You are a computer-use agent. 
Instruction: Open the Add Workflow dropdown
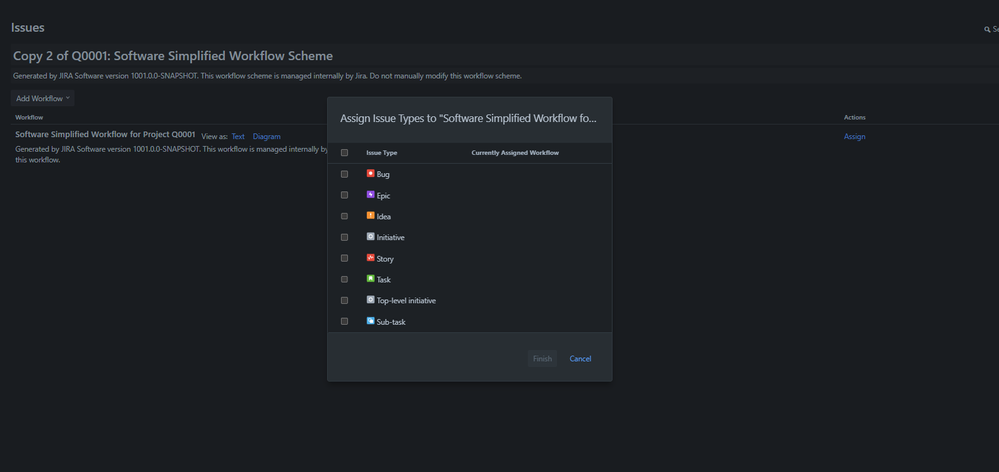(x=43, y=98)
